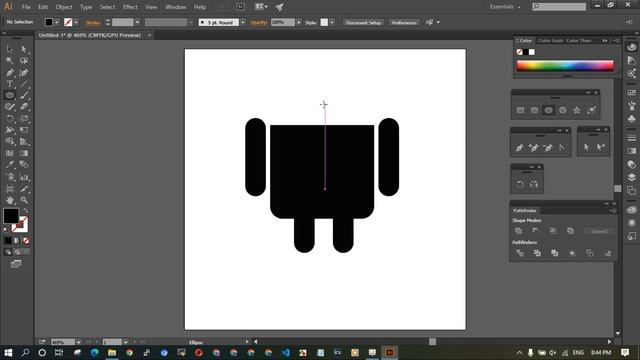Click Divide pathfinder button
This screenshot has width=640, height=360.
pos(520,253)
